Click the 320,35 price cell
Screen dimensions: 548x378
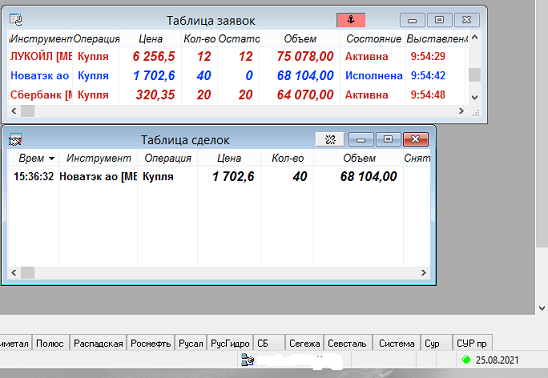coord(155,95)
